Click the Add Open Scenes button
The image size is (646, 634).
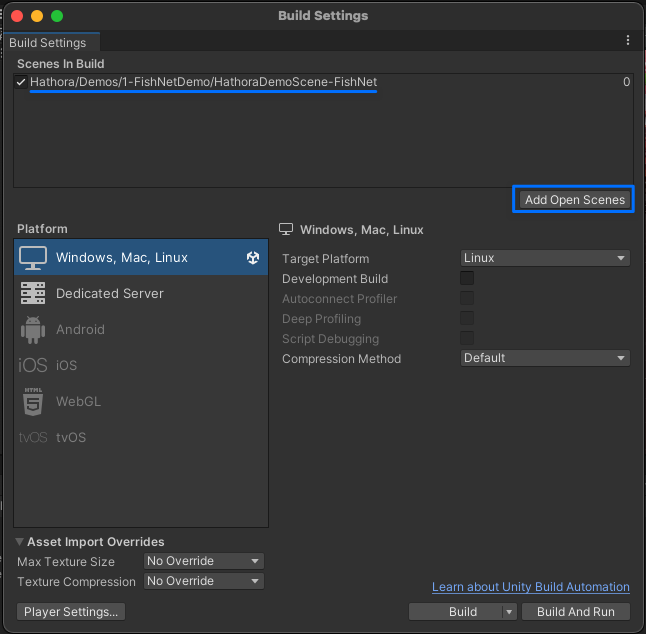(575, 200)
